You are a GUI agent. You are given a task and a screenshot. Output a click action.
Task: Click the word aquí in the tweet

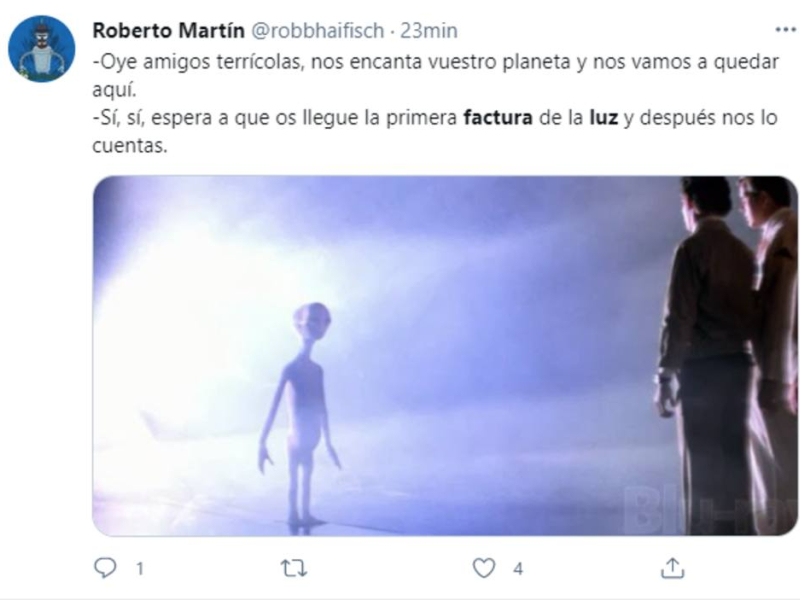point(114,90)
